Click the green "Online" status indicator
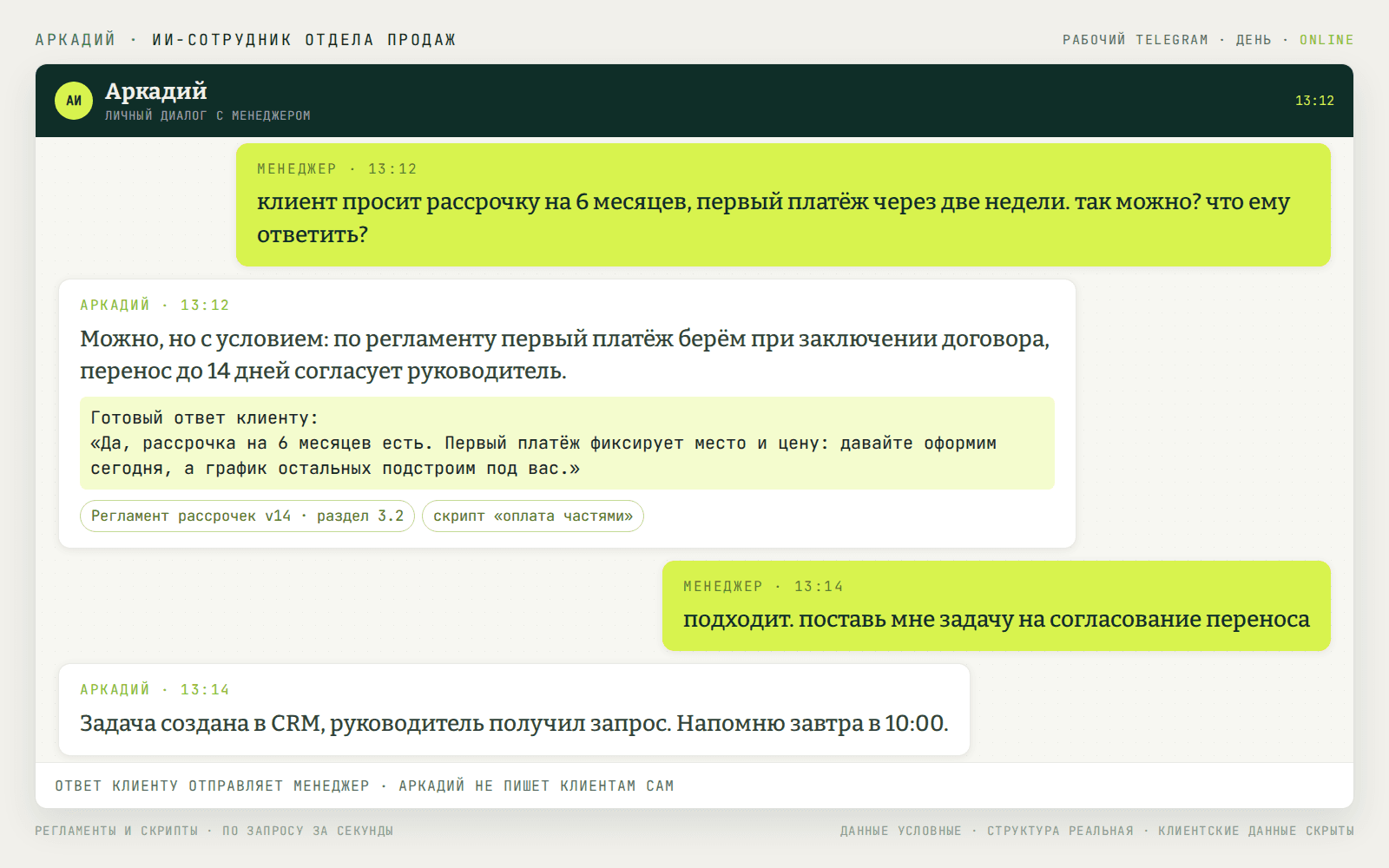 coord(1326,40)
